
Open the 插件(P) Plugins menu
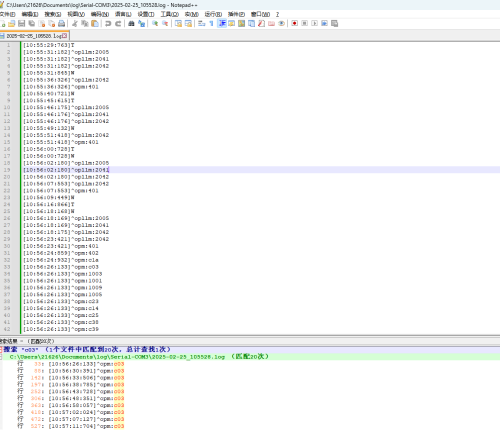click(236, 14)
